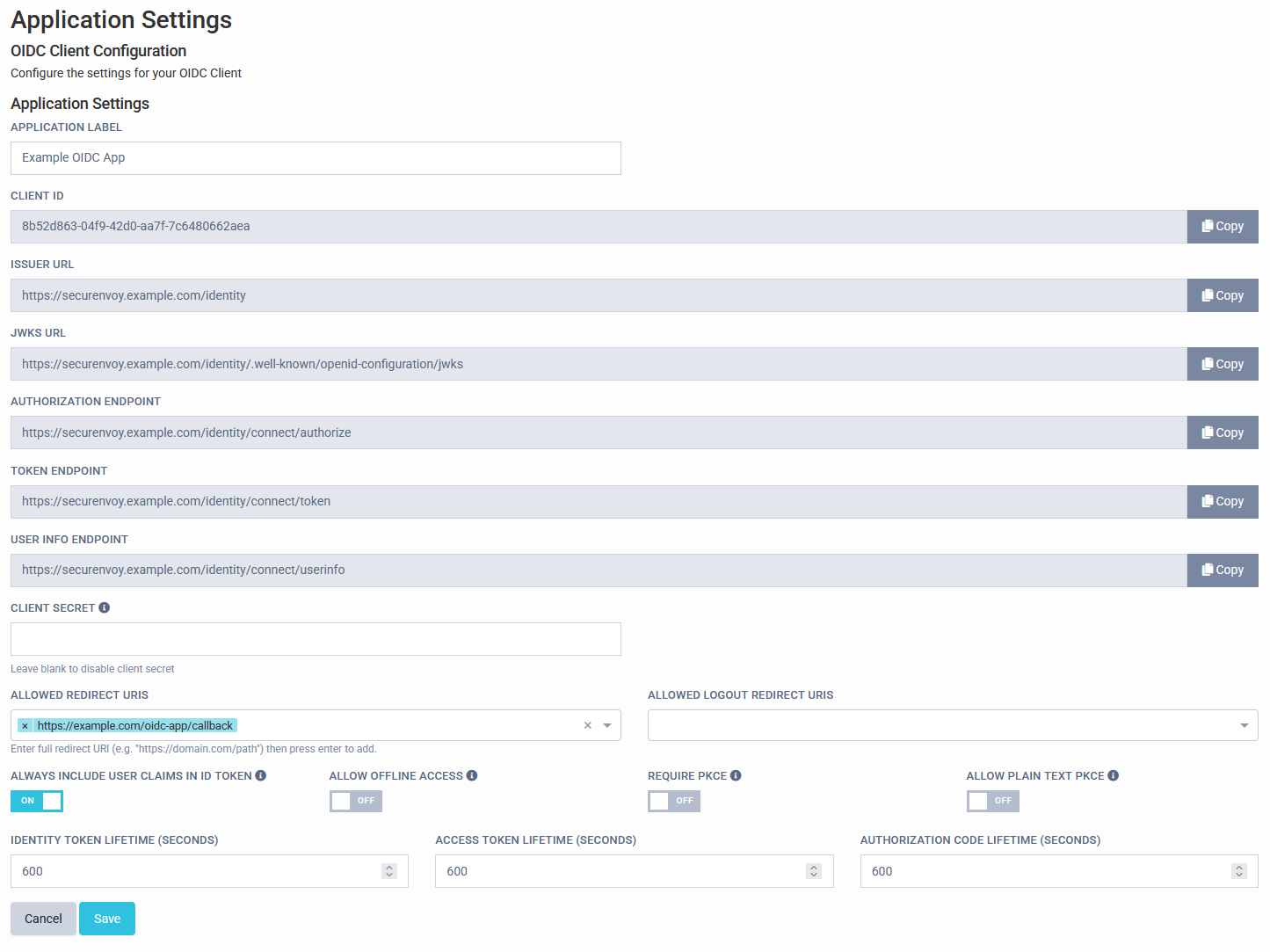Enable Allow Offline Access switch
The height and width of the screenshot is (952, 1270).
click(356, 801)
